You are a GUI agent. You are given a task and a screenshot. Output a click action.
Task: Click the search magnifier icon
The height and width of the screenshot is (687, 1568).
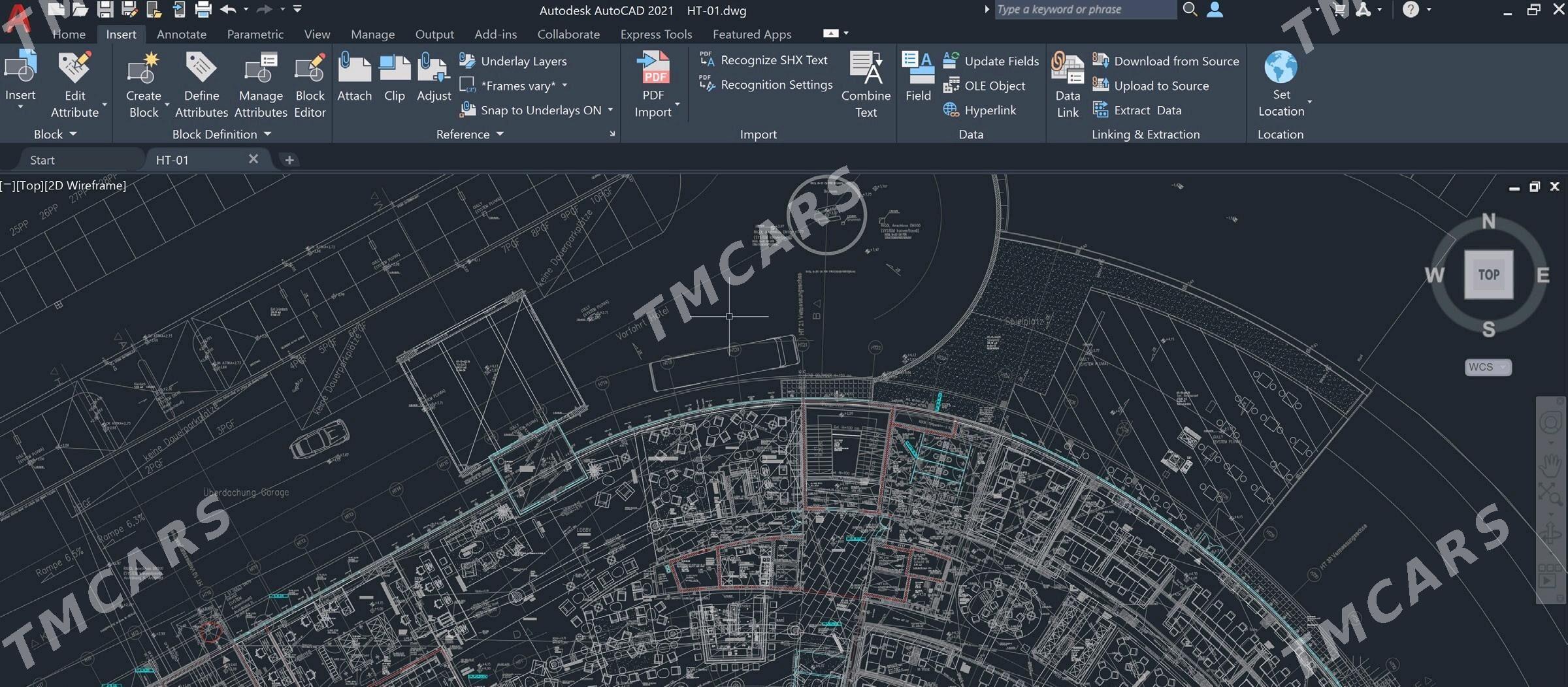click(x=1190, y=9)
